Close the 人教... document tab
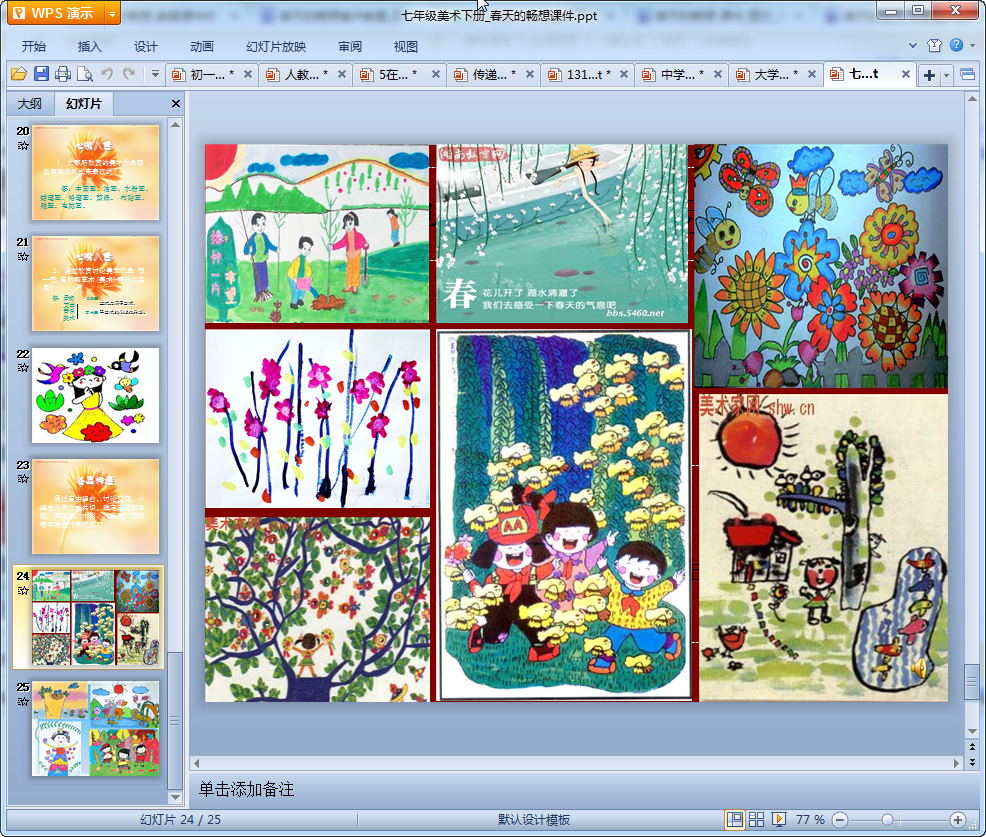986x837 pixels. click(341, 74)
